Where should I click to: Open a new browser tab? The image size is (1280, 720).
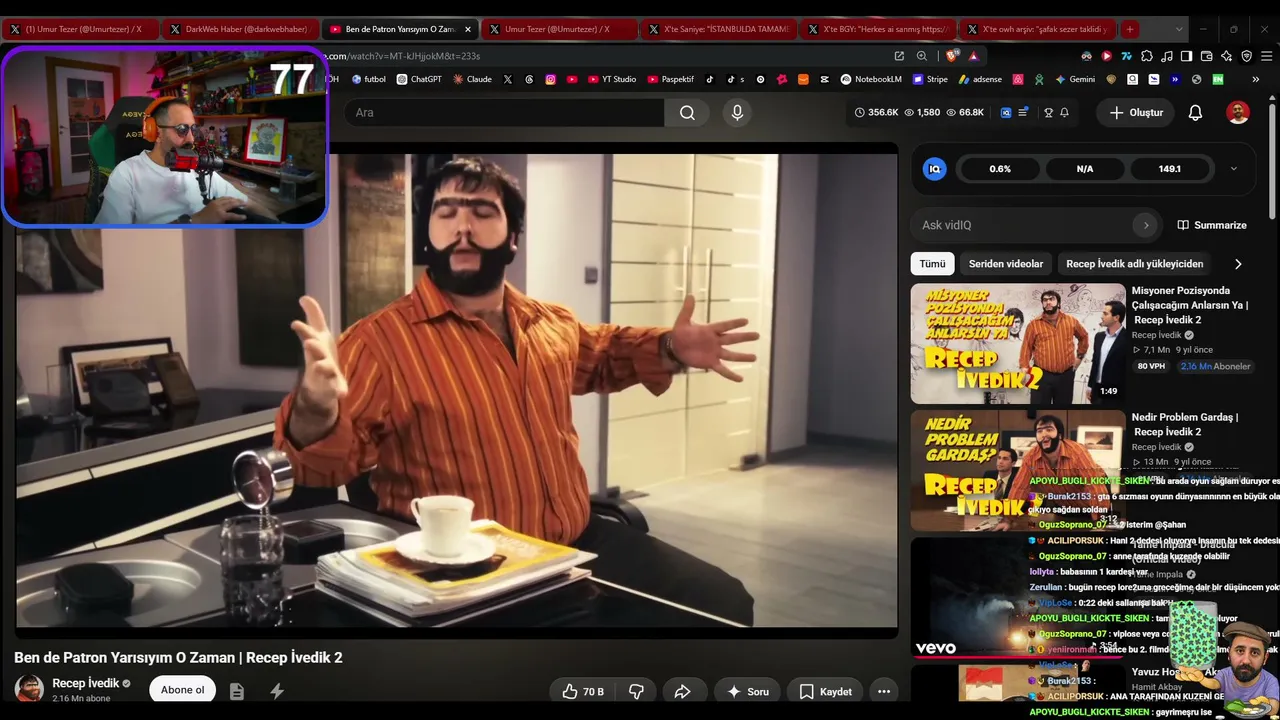[1129, 29]
